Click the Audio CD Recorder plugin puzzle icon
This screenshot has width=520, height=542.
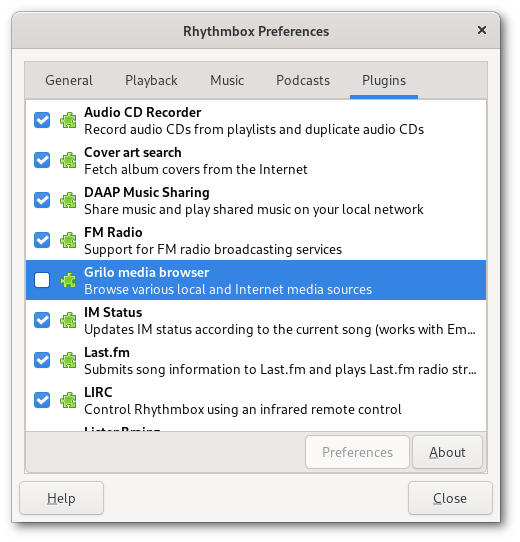pos(68,121)
